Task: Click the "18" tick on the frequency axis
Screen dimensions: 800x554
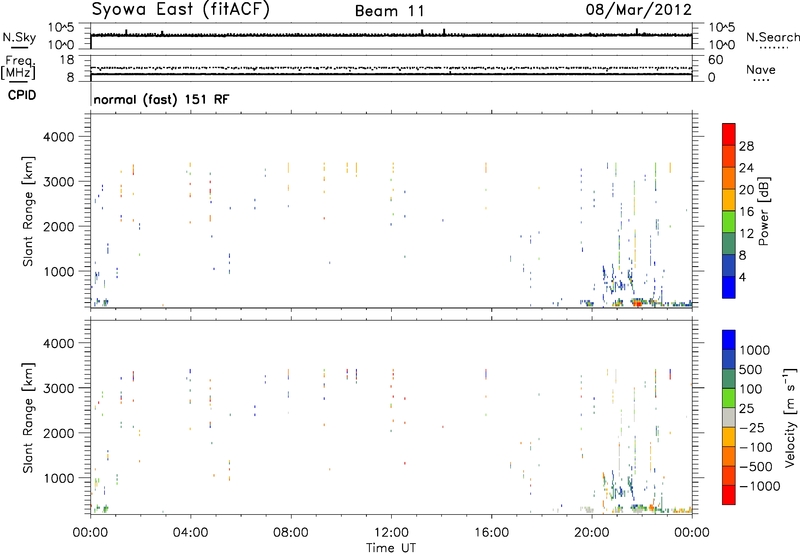Action: (67, 60)
